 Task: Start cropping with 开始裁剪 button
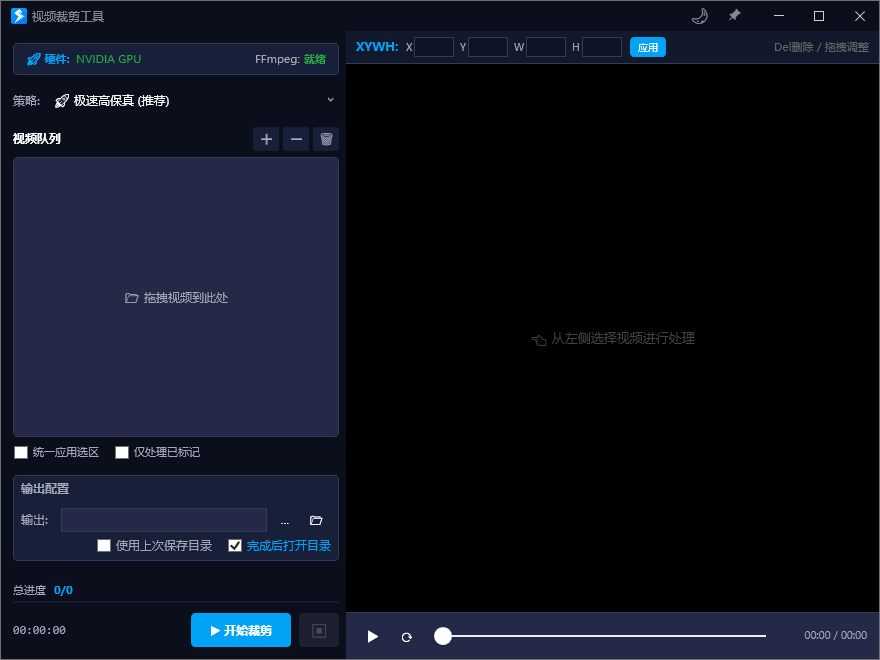(241, 630)
